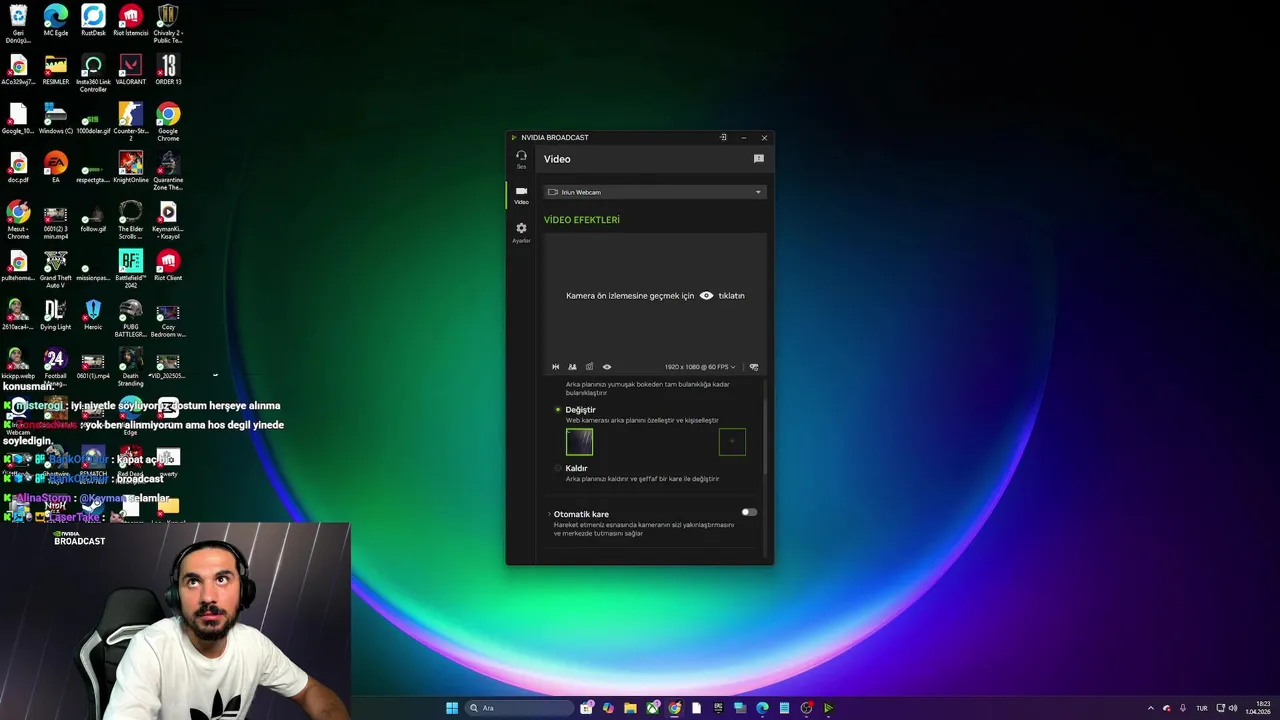Image resolution: width=1280 pixels, height=720 pixels.
Task: Show hidden system tray icons chevron
Action: [x=1150, y=708]
